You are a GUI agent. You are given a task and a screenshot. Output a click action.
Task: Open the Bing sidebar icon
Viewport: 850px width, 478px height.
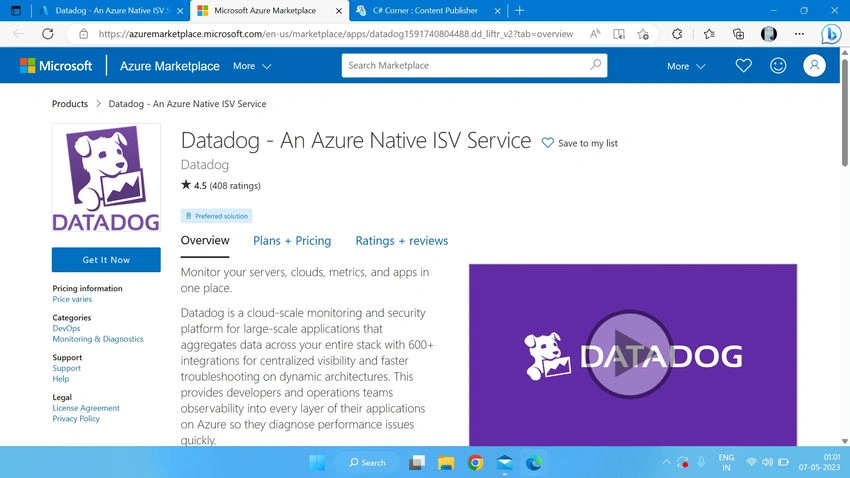[x=830, y=34]
